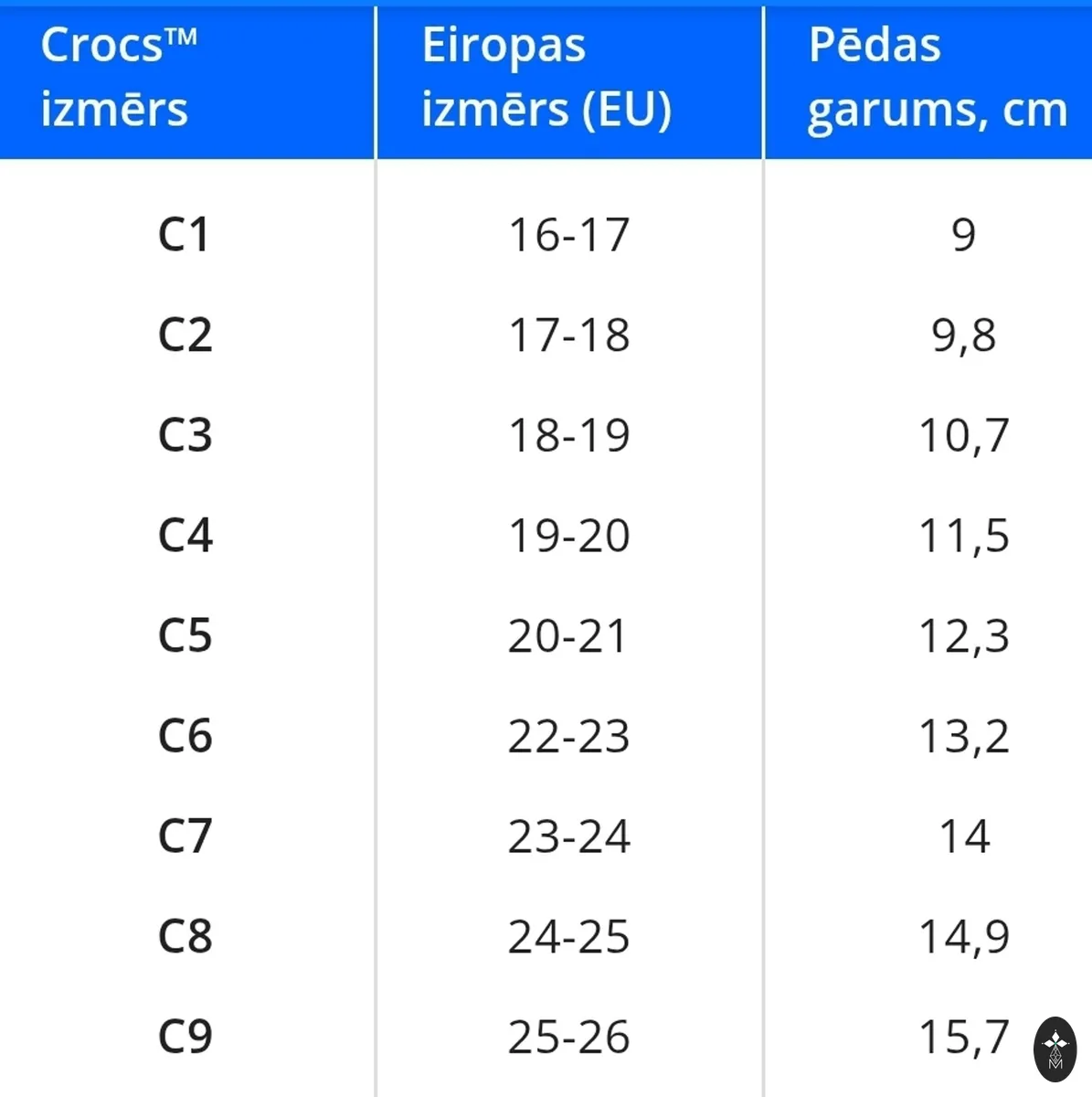Viewport: 1092px width, 1097px height.
Task: Click the C5 size cell
Action: (185, 636)
